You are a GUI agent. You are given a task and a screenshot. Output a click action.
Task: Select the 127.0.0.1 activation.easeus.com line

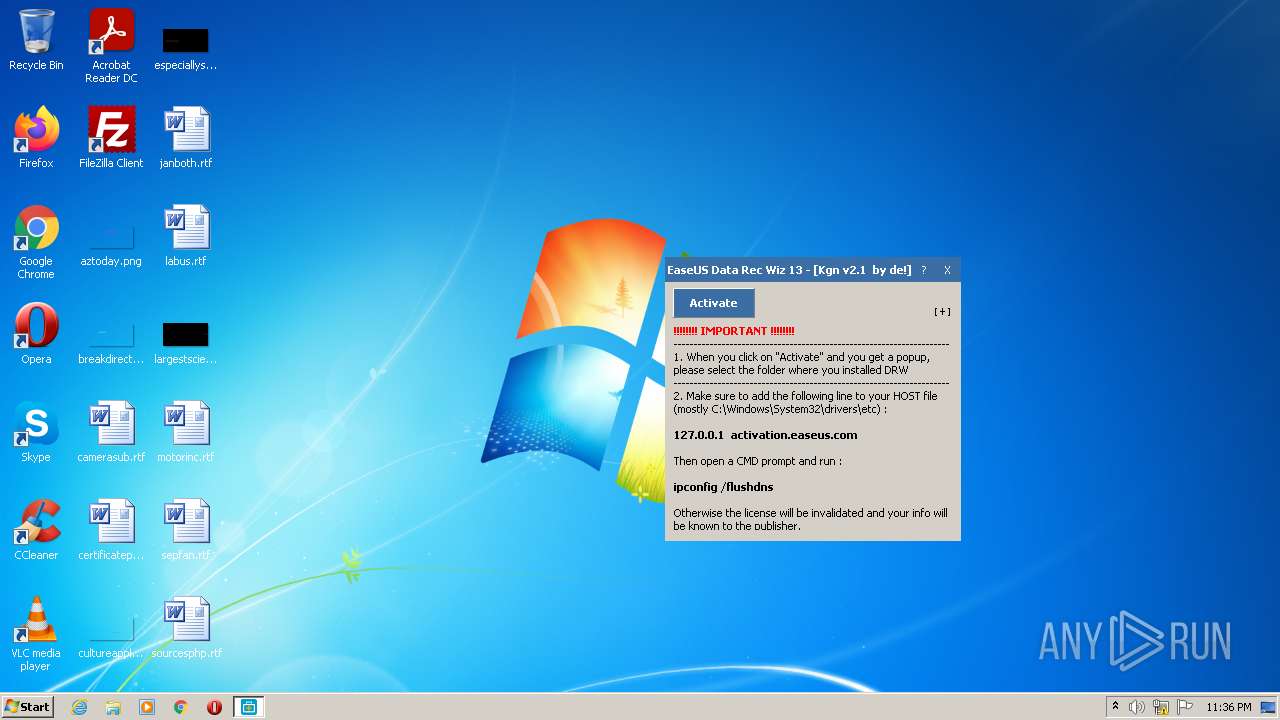tap(765, 435)
